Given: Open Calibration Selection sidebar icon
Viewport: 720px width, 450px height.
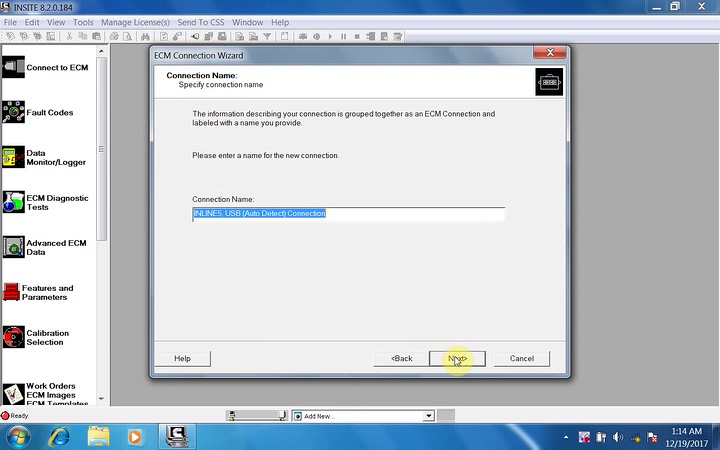Looking at the screenshot, I should [13, 337].
